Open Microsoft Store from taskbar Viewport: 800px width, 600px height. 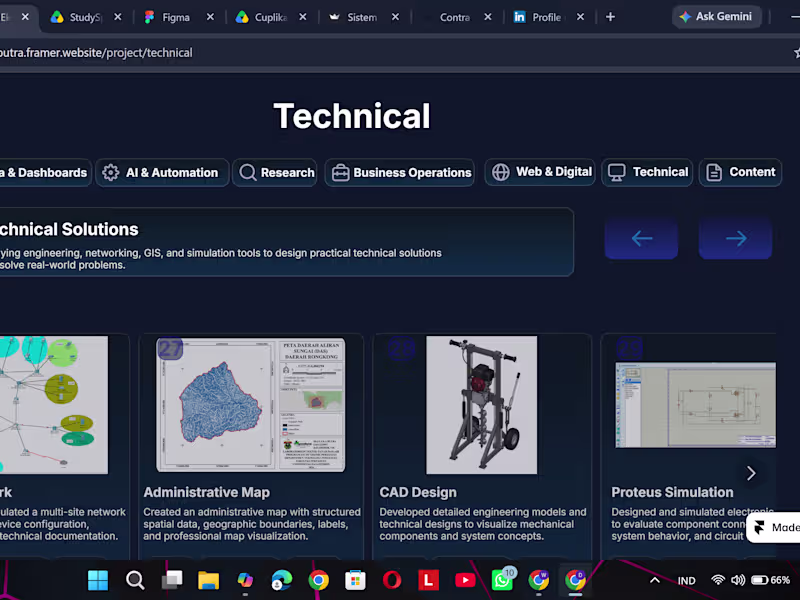355,580
